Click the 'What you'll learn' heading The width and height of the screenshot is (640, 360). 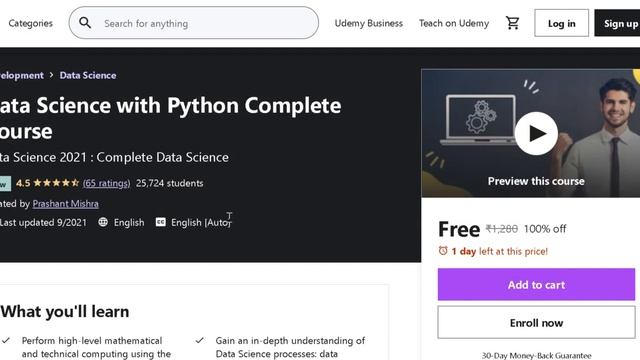pyautogui.click(x=65, y=312)
